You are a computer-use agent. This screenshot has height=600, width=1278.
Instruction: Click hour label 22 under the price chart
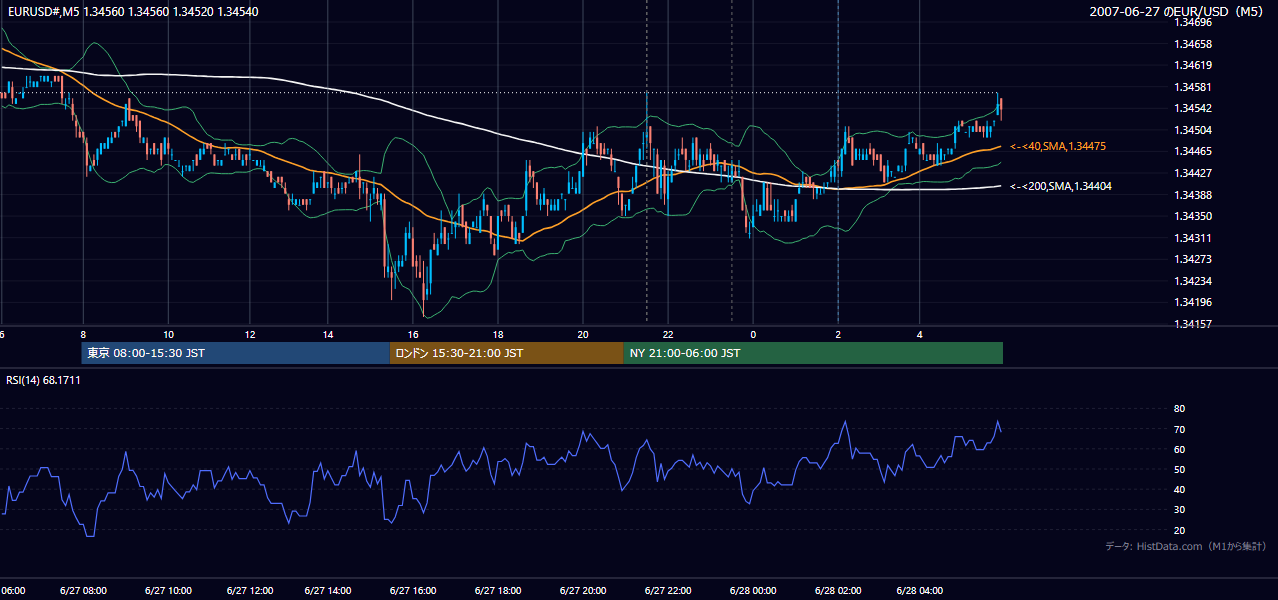(668, 334)
